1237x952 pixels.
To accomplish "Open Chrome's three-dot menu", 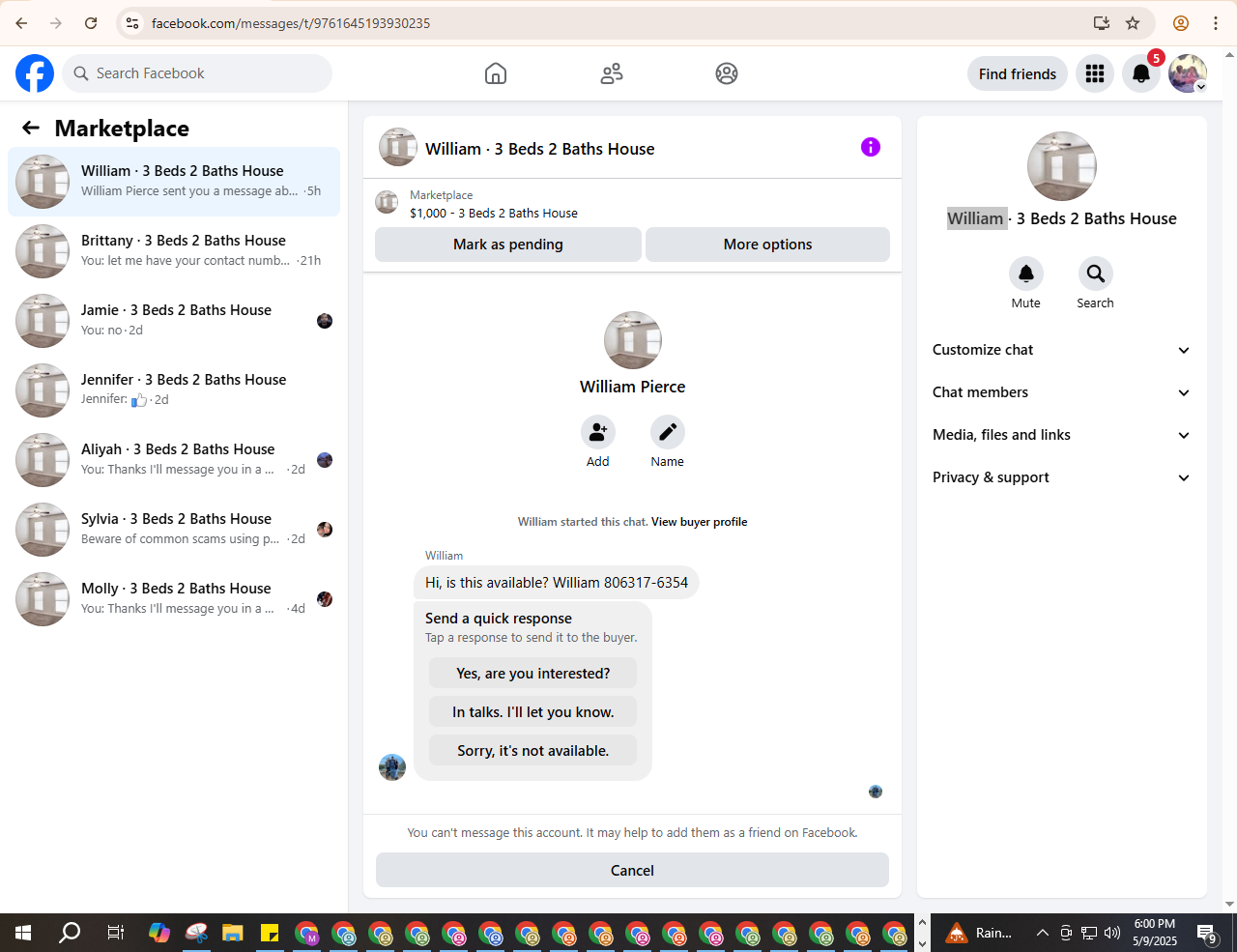I will pyautogui.click(x=1216, y=23).
